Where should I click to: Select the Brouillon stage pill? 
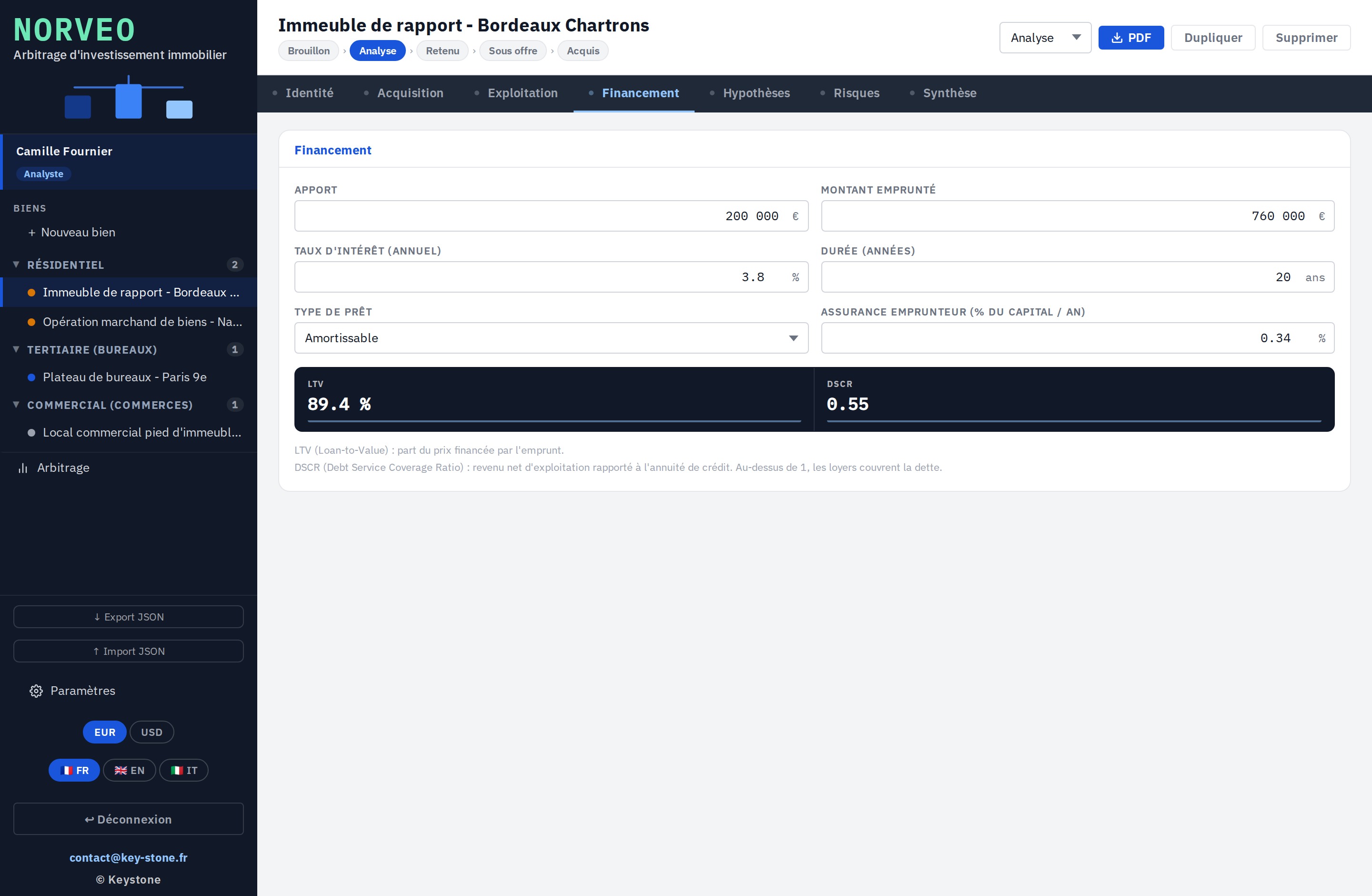coord(308,51)
